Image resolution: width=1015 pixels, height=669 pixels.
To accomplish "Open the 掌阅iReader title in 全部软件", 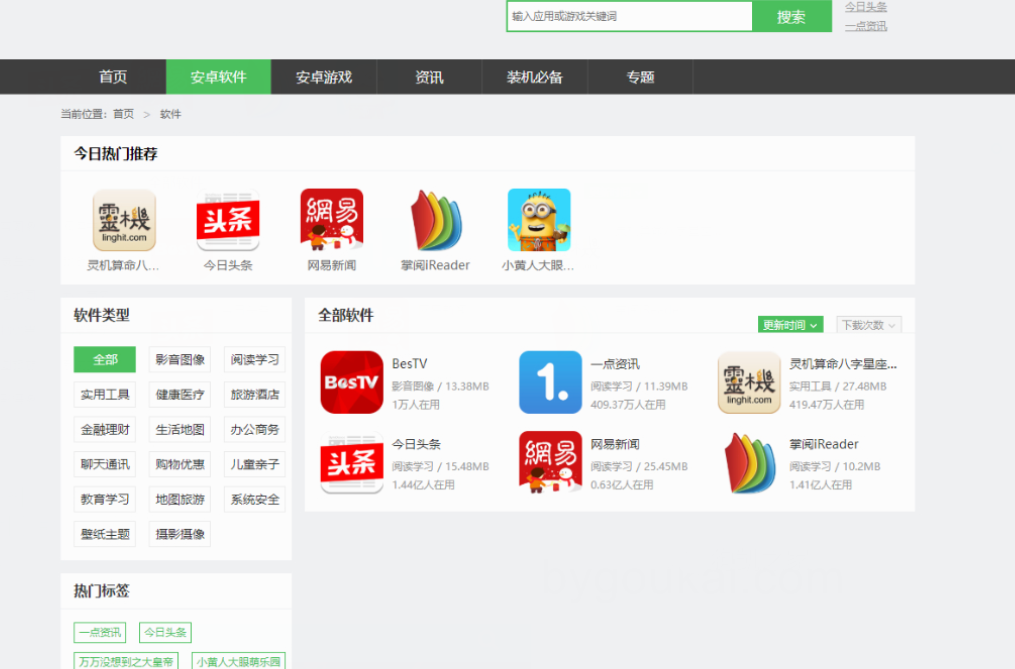I will (823, 444).
